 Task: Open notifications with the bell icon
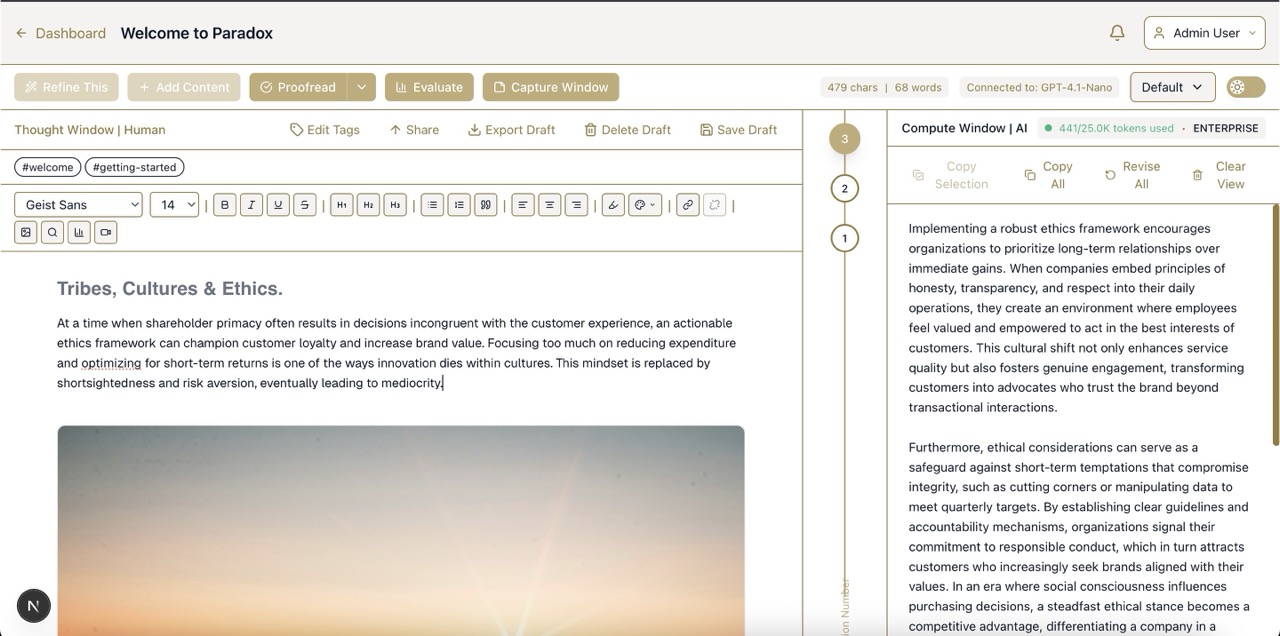pos(1117,33)
